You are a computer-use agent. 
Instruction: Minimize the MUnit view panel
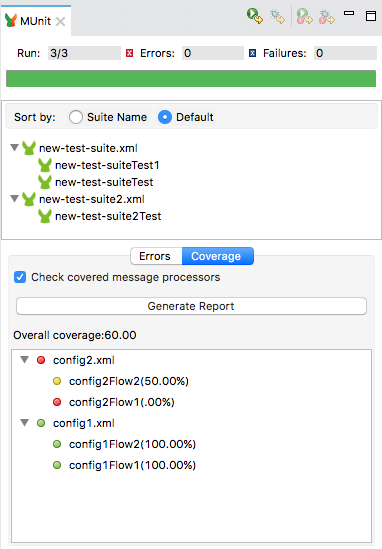(349, 13)
